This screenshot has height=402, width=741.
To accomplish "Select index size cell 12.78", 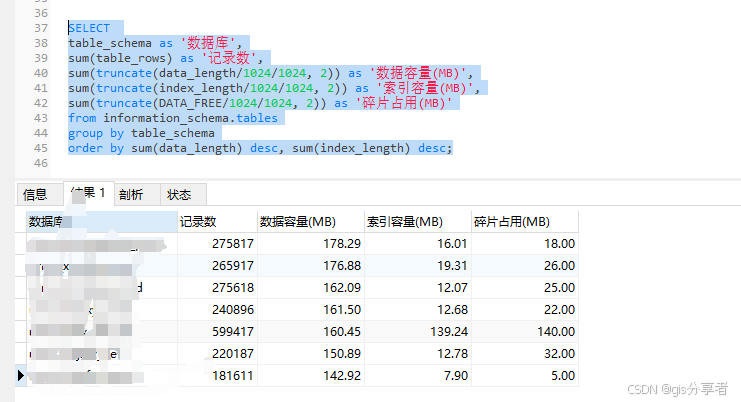I will pos(418,353).
